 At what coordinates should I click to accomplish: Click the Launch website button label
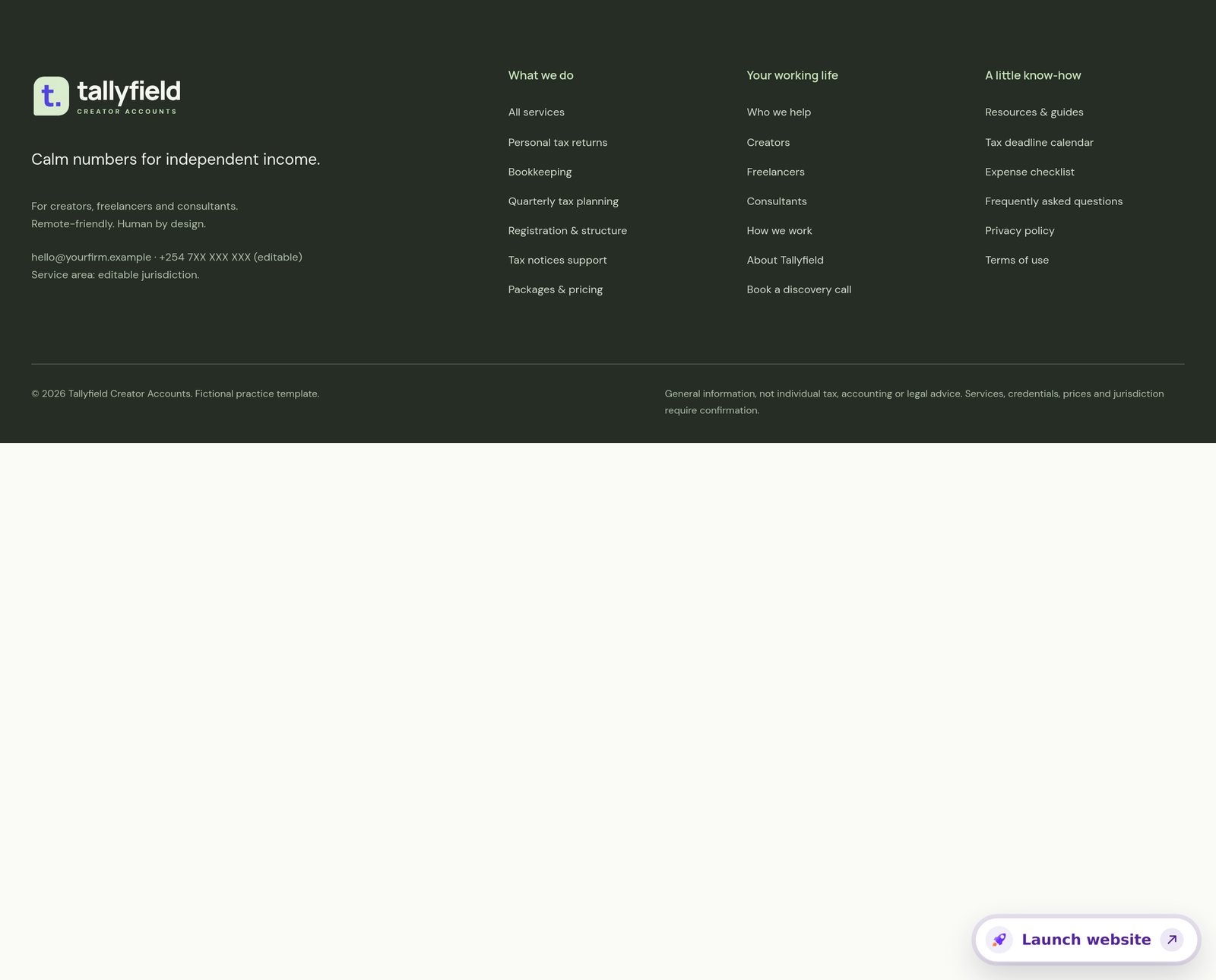(x=1086, y=940)
